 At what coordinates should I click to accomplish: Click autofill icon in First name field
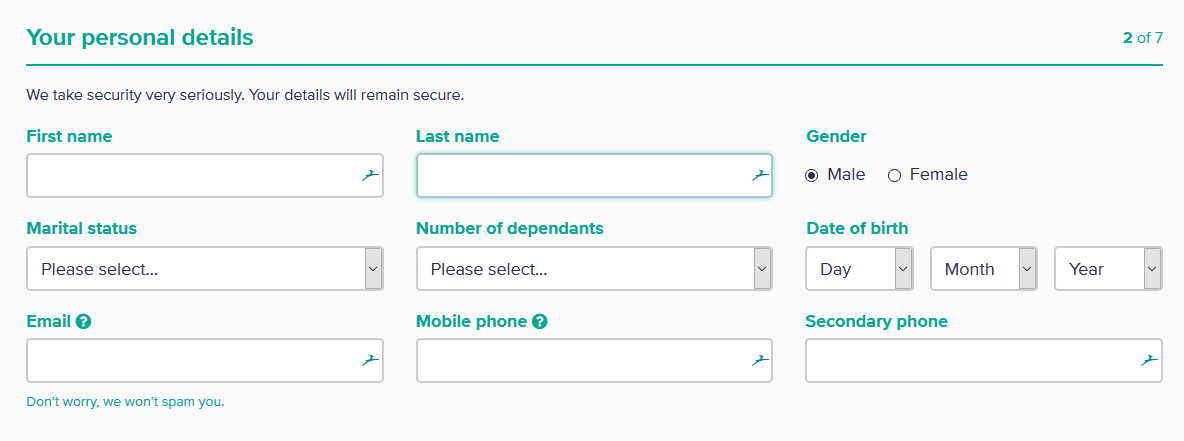coord(370,176)
